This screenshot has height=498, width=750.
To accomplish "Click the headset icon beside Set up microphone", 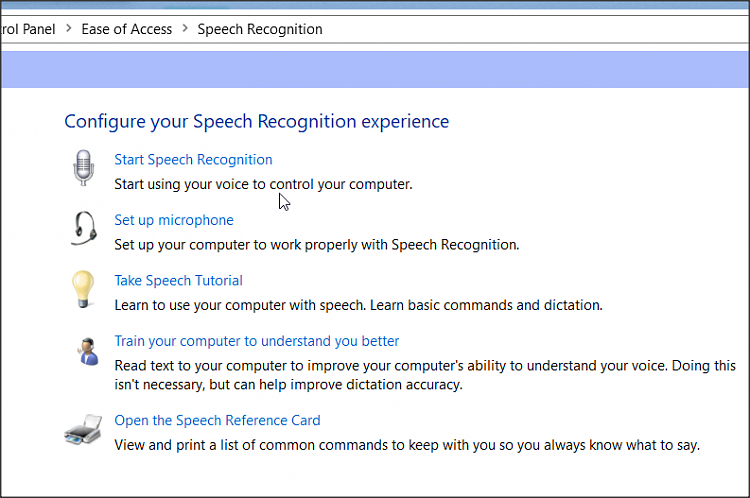I will coord(84,229).
